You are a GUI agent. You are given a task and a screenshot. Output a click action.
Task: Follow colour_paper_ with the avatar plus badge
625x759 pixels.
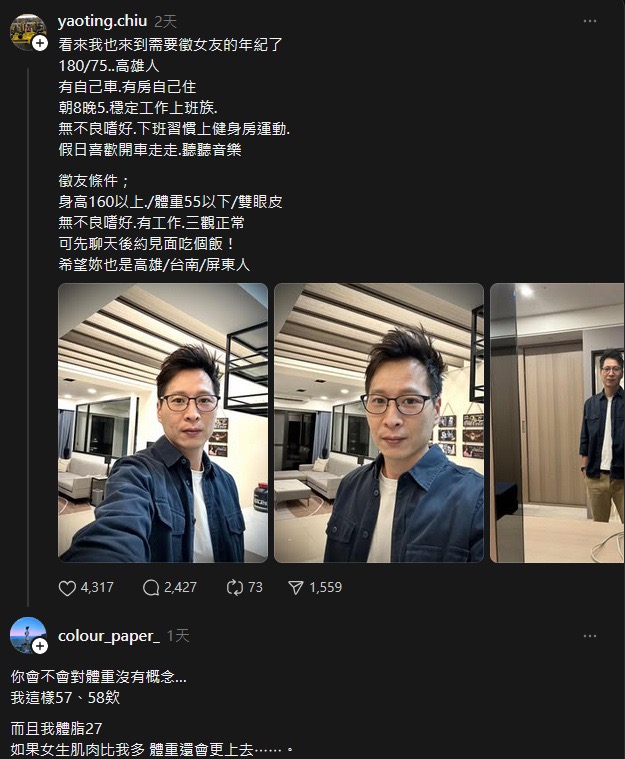(x=40, y=646)
